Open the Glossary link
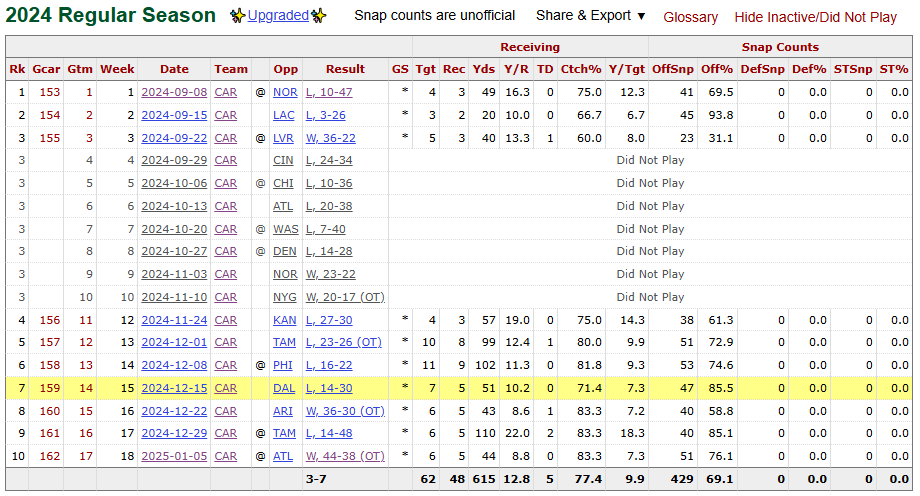 690,18
